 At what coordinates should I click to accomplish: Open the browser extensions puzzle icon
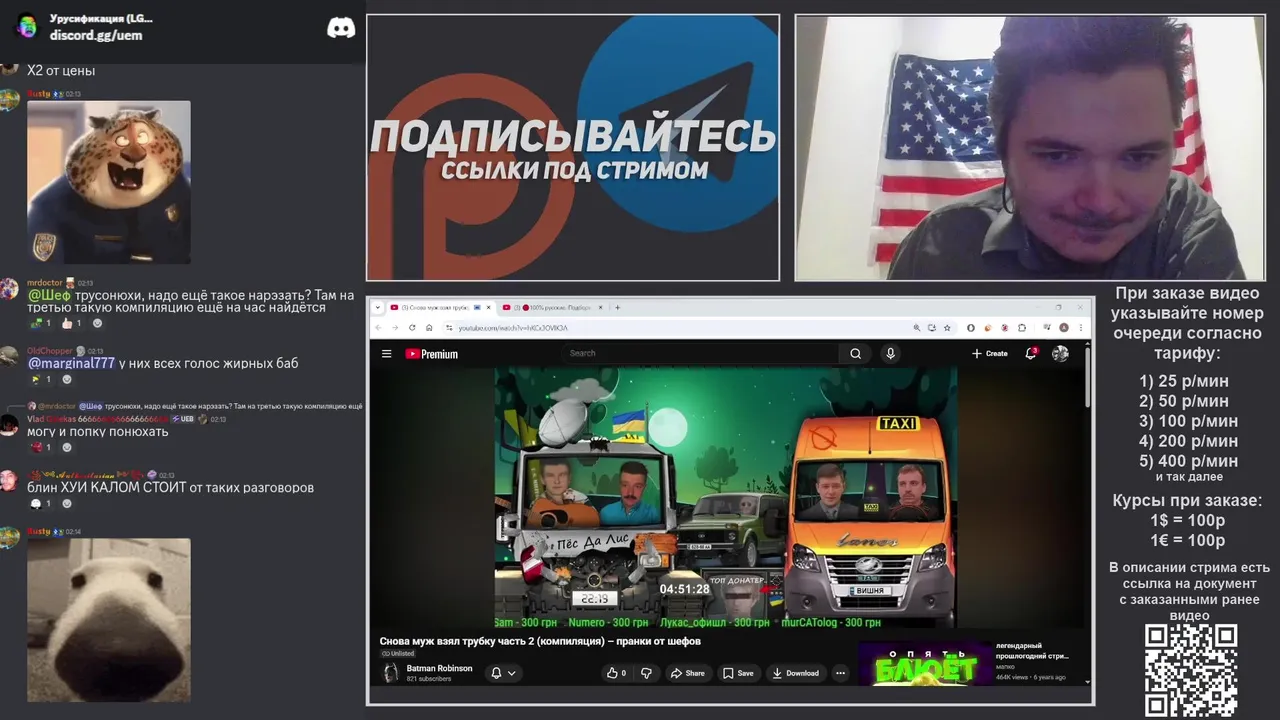click(x=1022, y=327)
